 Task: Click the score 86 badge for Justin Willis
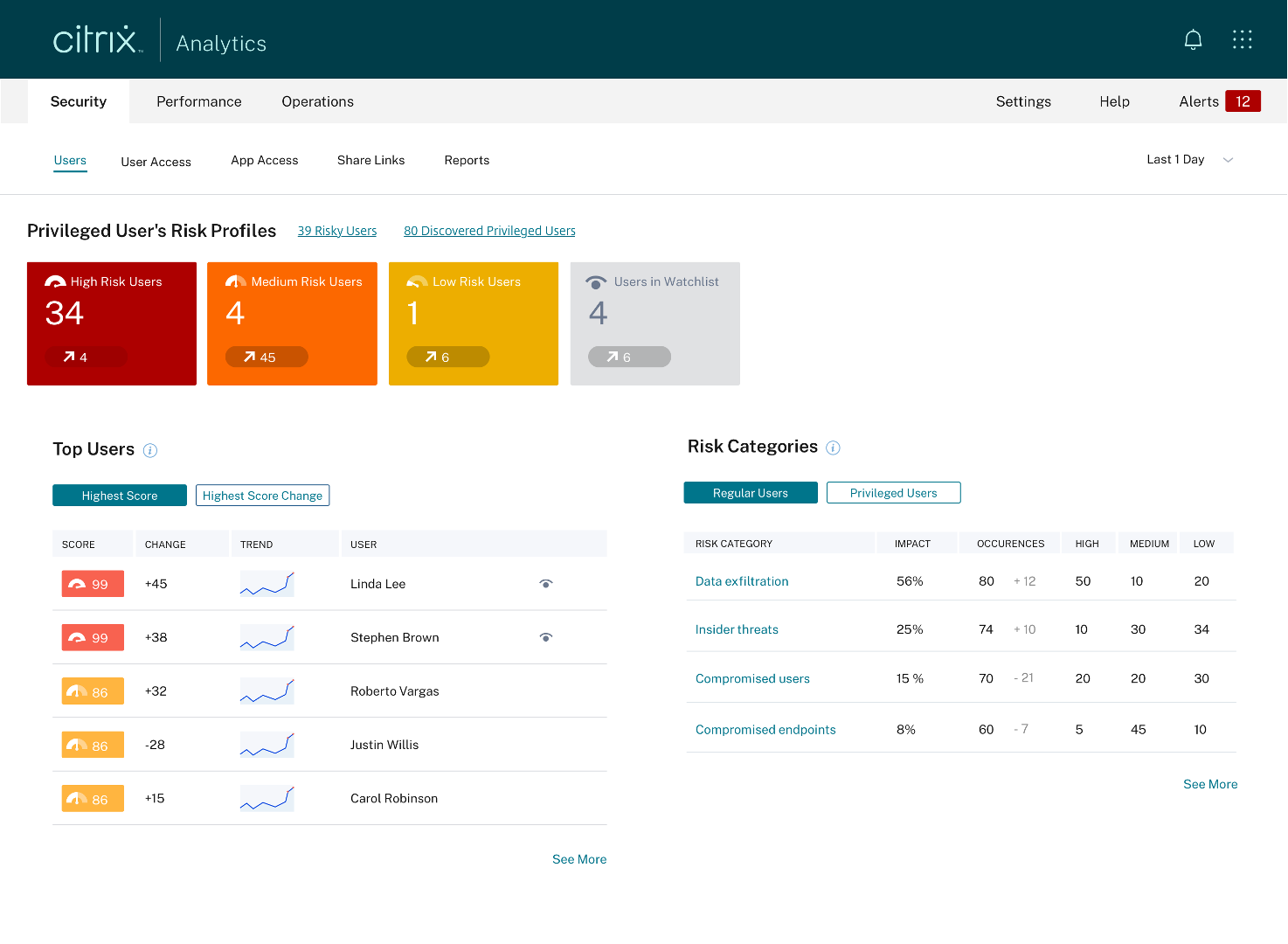point(93,745)
